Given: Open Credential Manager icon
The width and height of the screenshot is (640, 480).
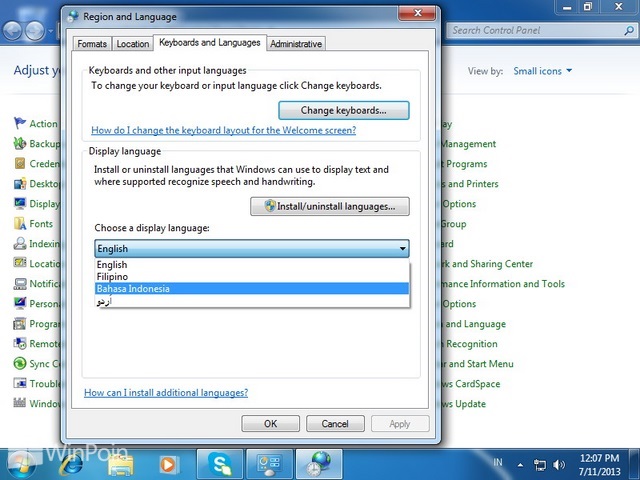Looking at the screenshot, I should [20, 163].
